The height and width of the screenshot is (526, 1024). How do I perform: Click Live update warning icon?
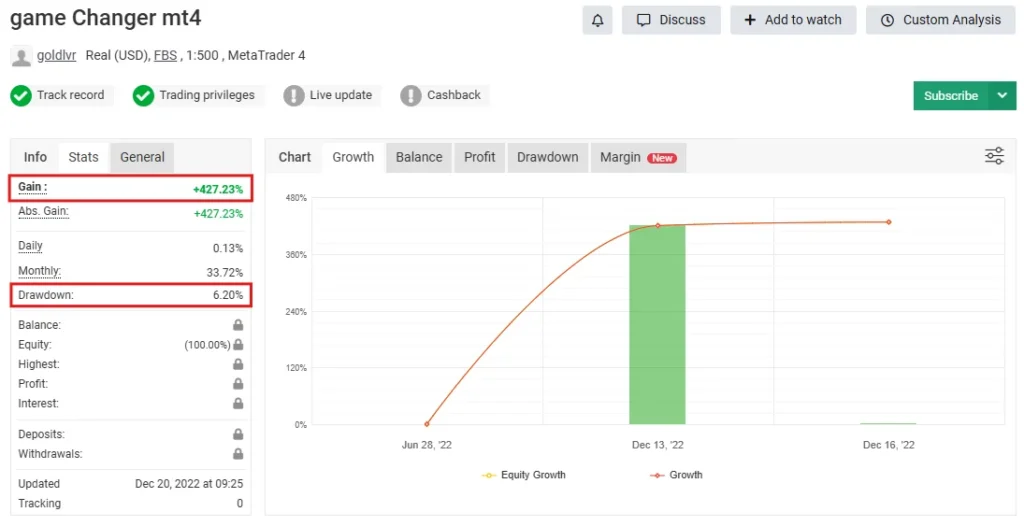[294, 95]
